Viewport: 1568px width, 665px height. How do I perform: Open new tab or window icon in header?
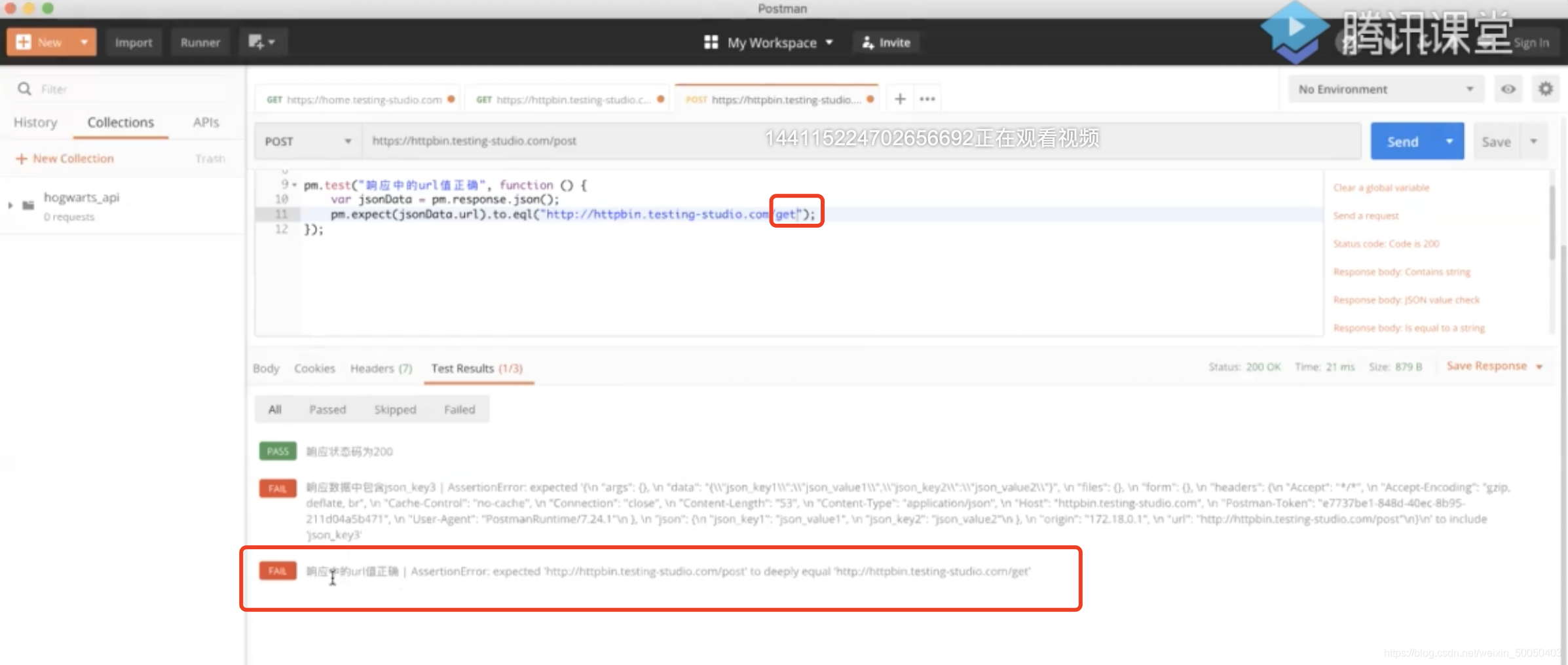(x=261, y=43)
